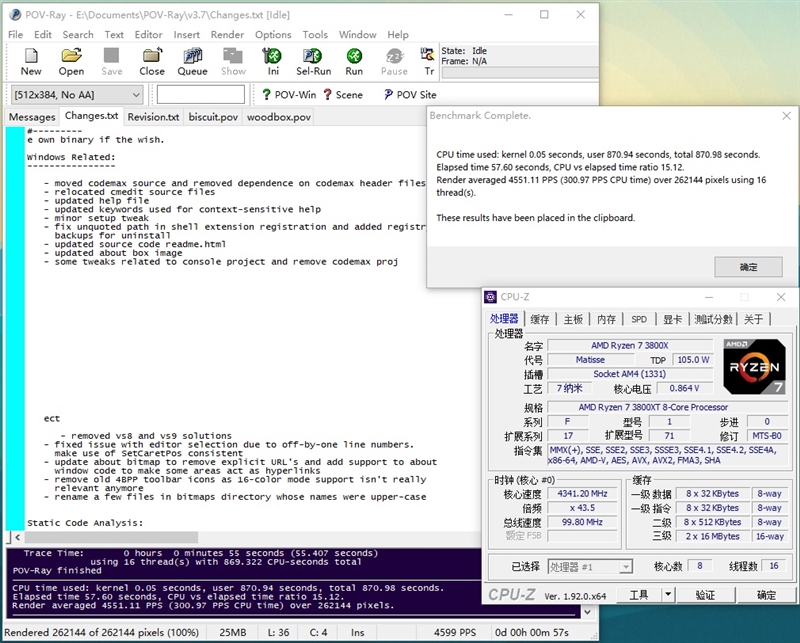Open a file using the Open folder icon

70,63
